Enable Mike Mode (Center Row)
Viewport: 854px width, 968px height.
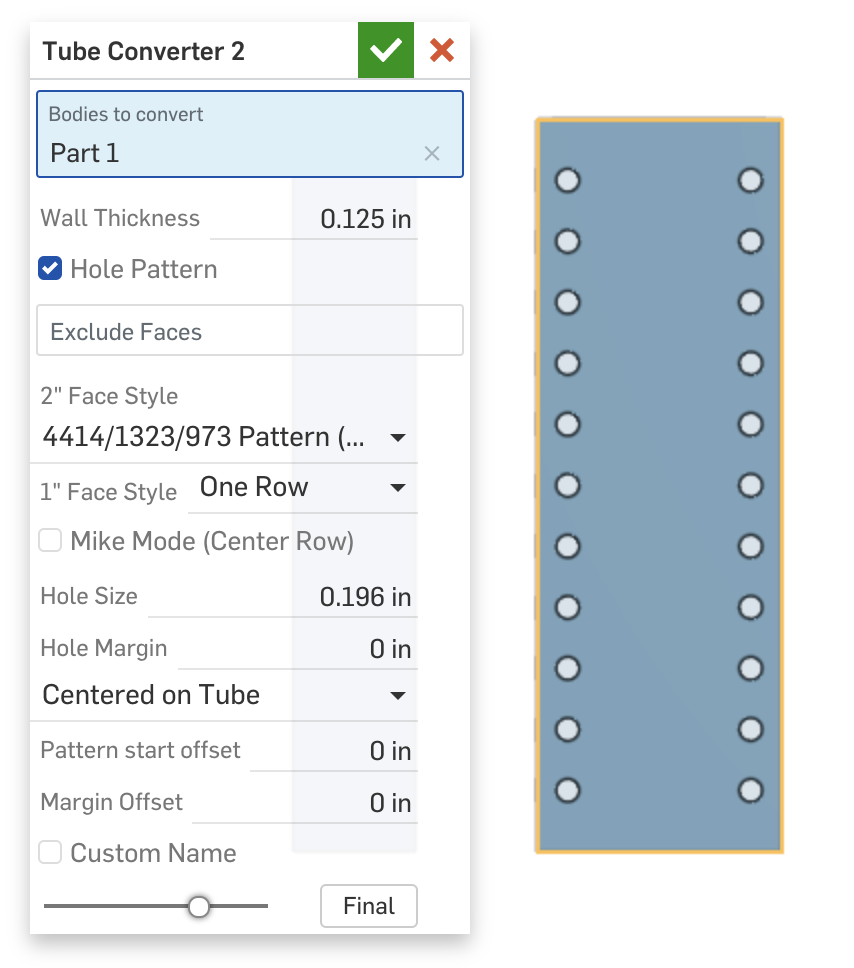click(50, 540)
